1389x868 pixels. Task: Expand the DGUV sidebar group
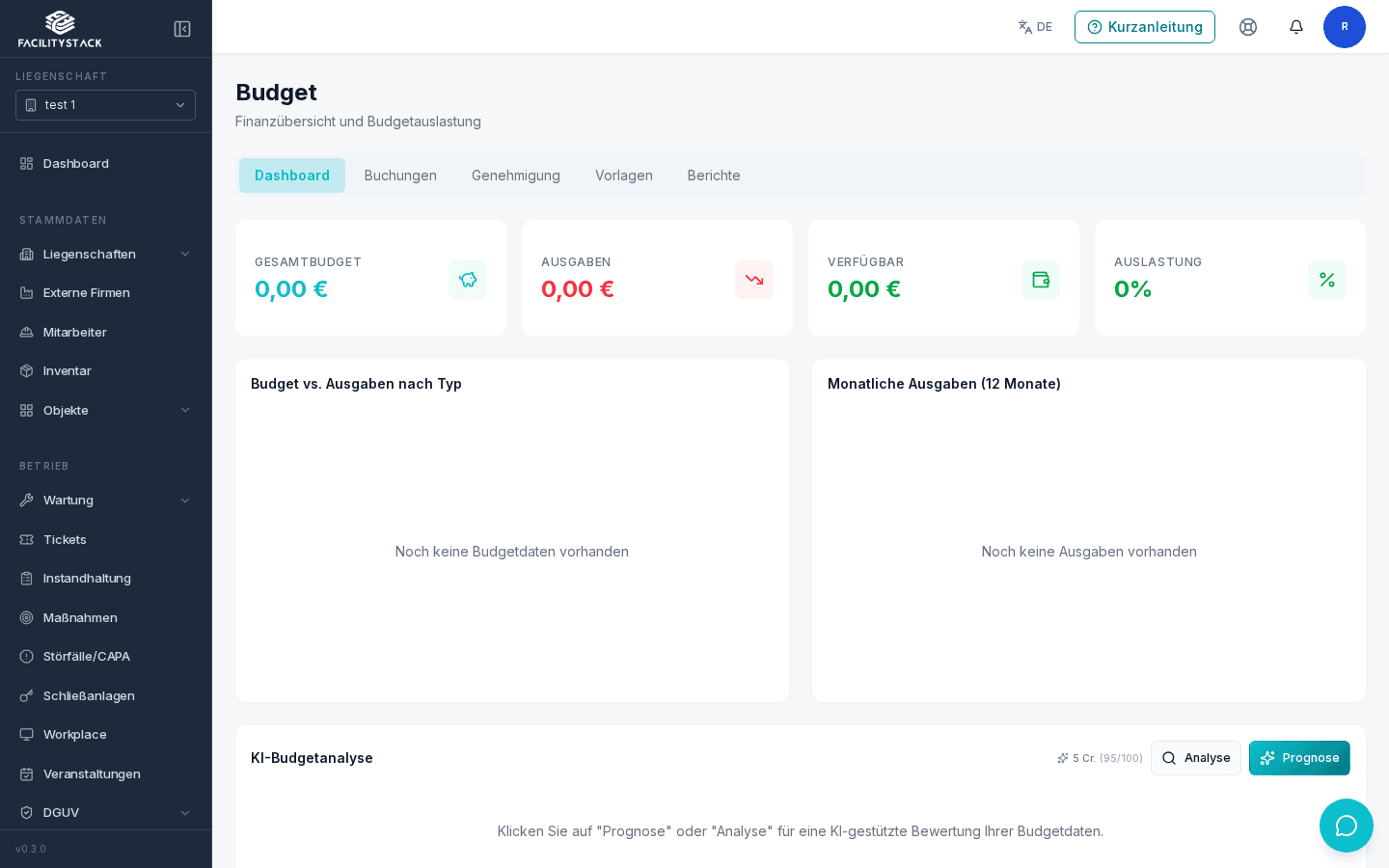(106, 812)
